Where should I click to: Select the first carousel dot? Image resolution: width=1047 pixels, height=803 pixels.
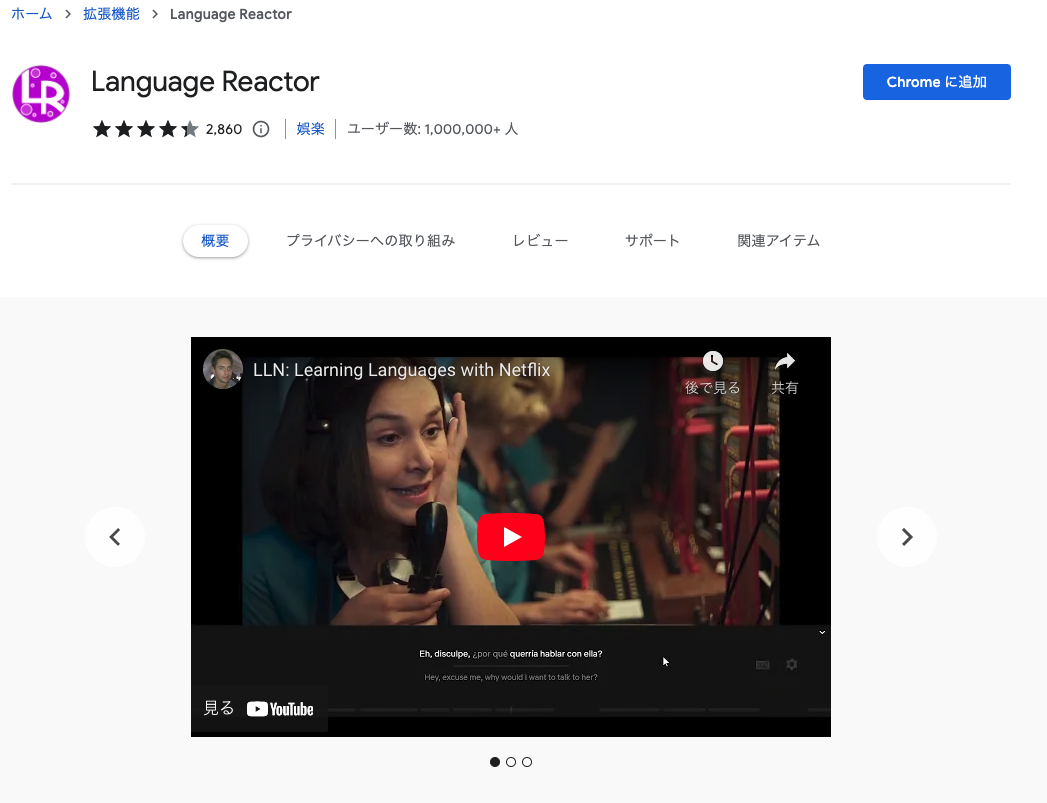tap(495, 762)
